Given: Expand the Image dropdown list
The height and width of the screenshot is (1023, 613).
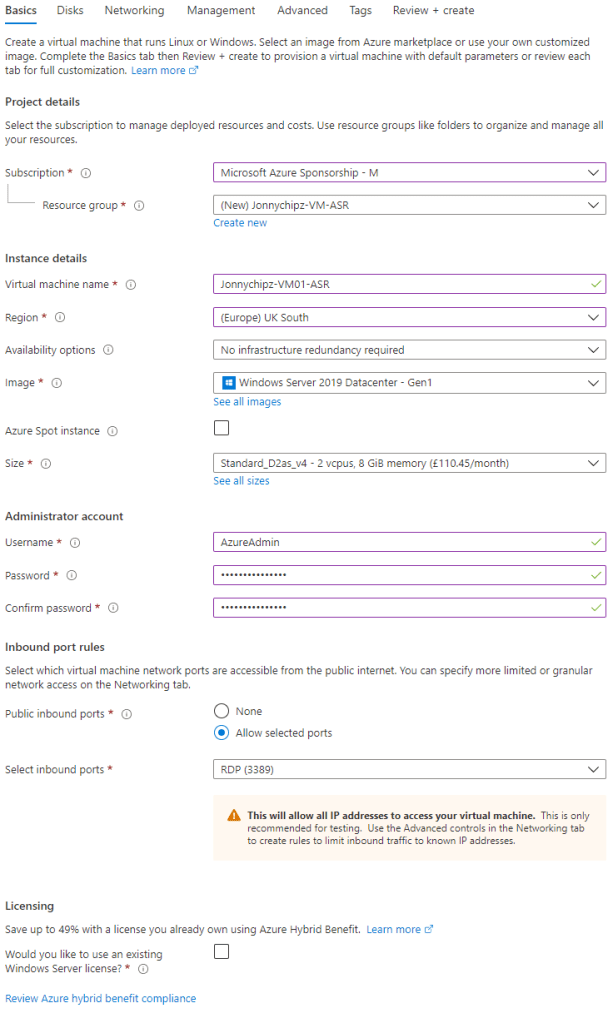Looking at the screenshot, I should pos(409,383).
